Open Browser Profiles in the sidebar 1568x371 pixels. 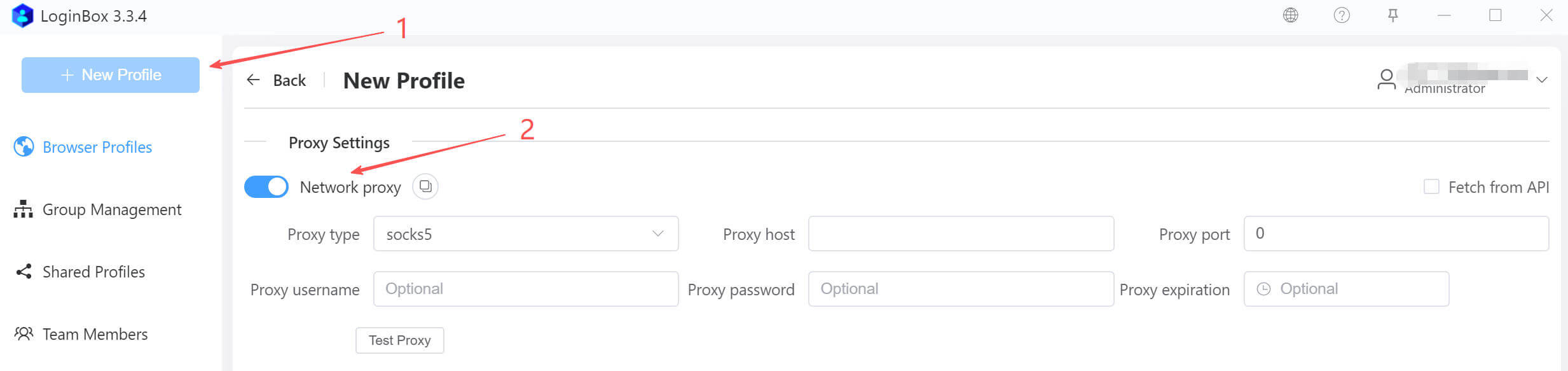pyautogui.click(x=97, y=147)
